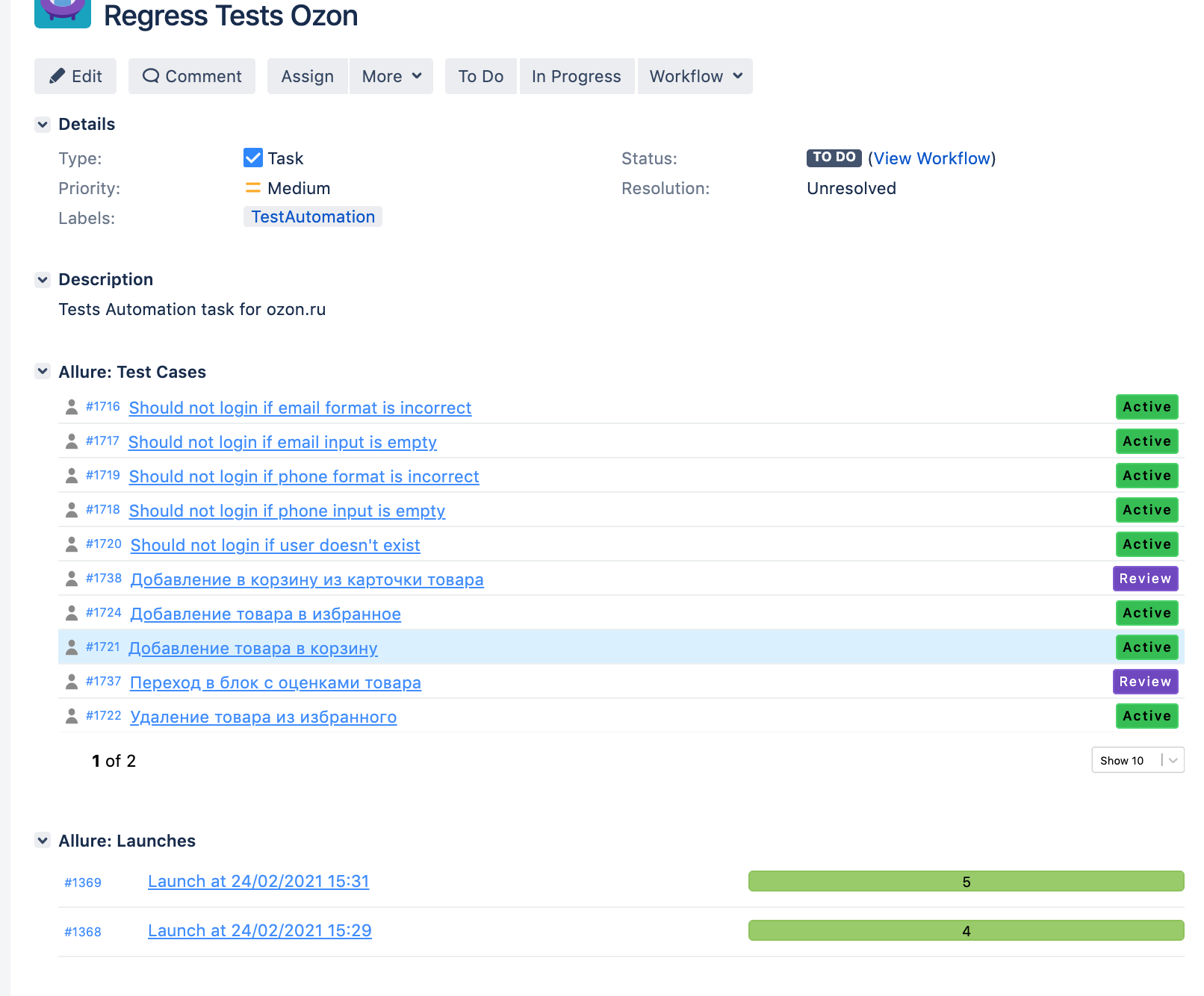Click the green results bar showing 5
Viewport: 1204px width, 996px height.
pyautogui.click(x=966, y=881)
